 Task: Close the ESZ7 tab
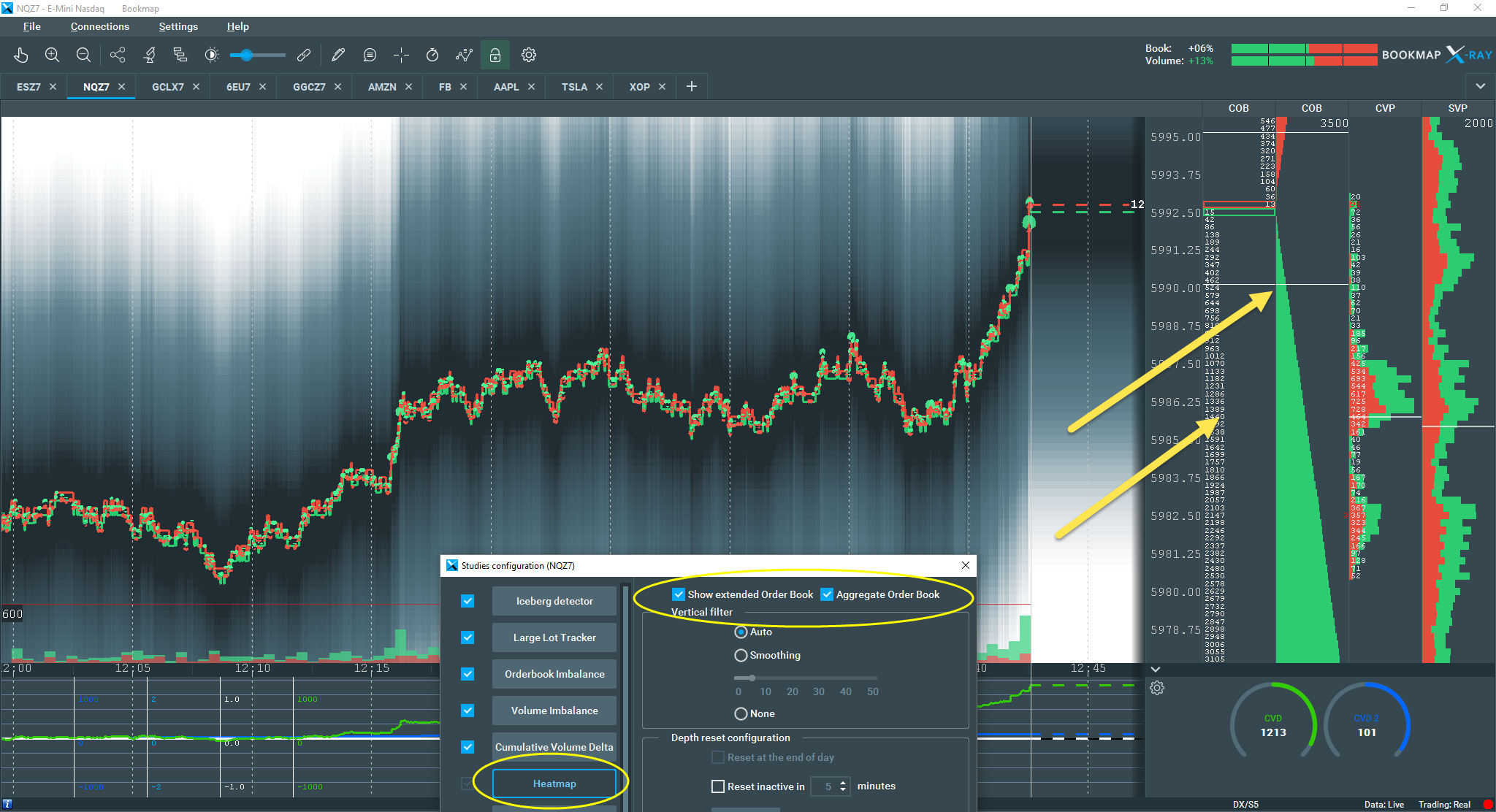coord(53,86)
